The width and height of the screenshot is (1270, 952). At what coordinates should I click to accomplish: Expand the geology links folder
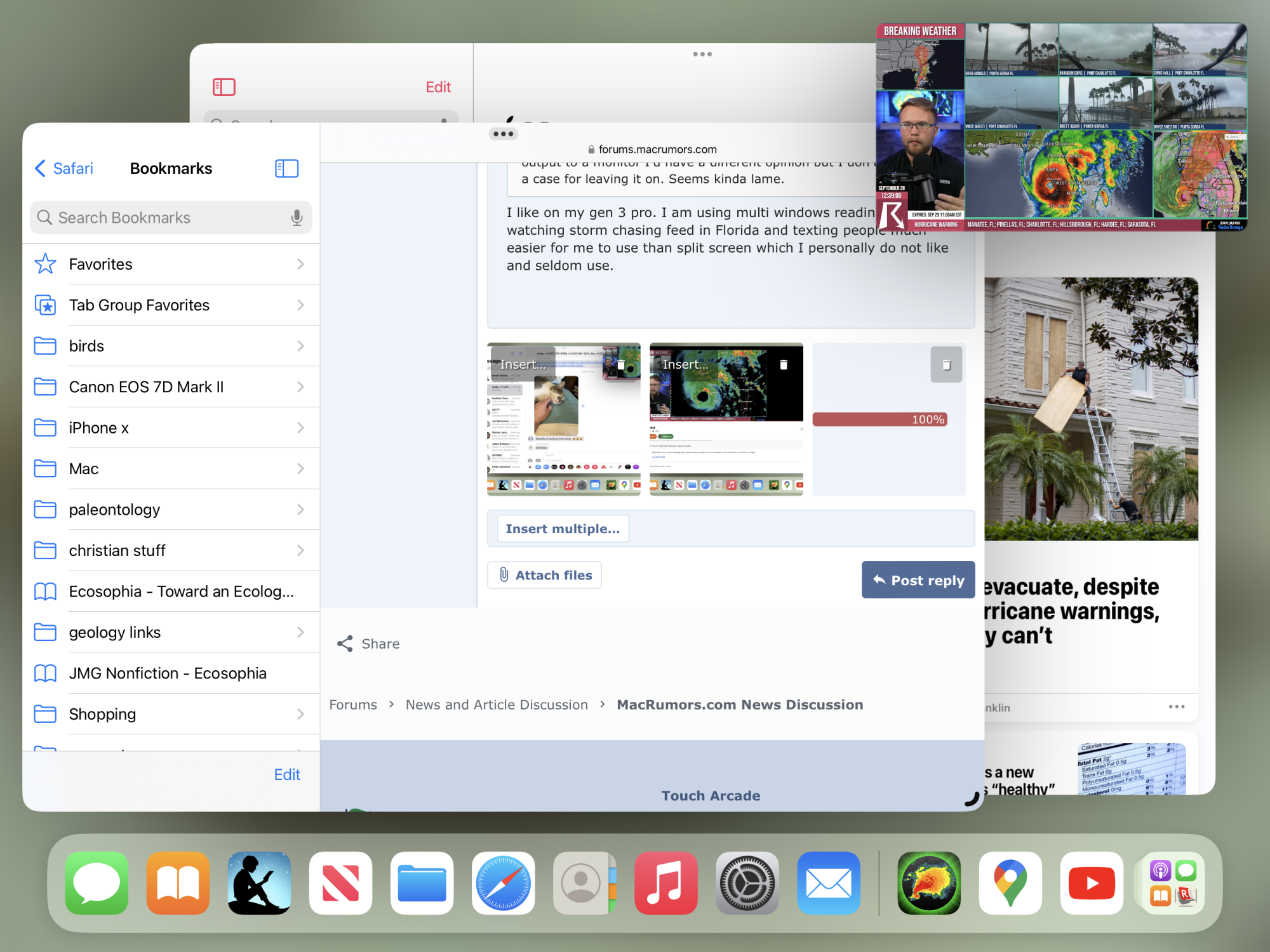point(170,632)
